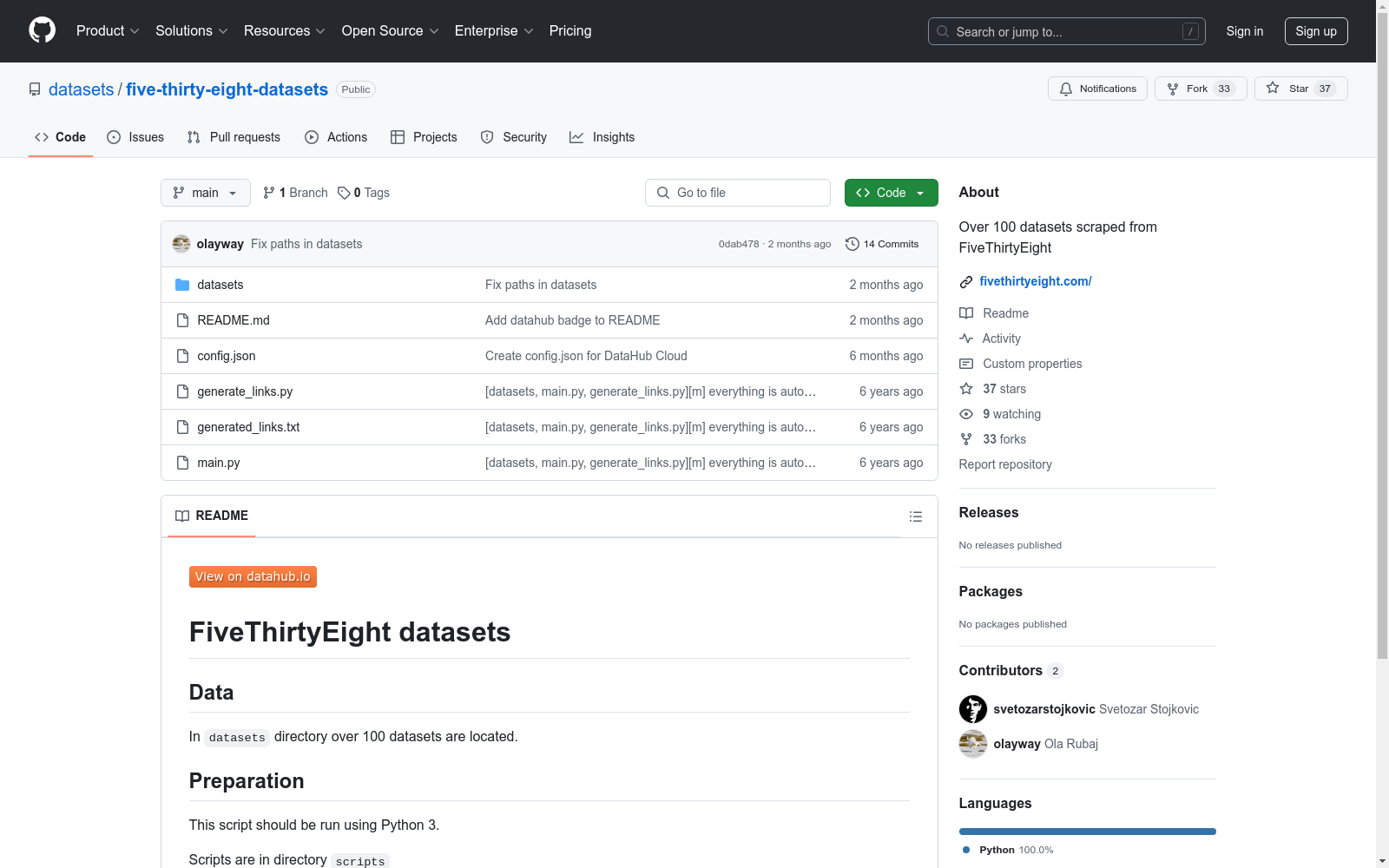Open the README outline icon
The image size is (1389, 868).
tap(916, 516)
